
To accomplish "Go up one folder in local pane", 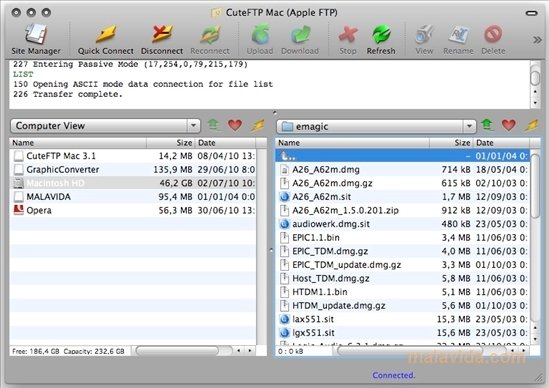I will click(x=213, y=125).
